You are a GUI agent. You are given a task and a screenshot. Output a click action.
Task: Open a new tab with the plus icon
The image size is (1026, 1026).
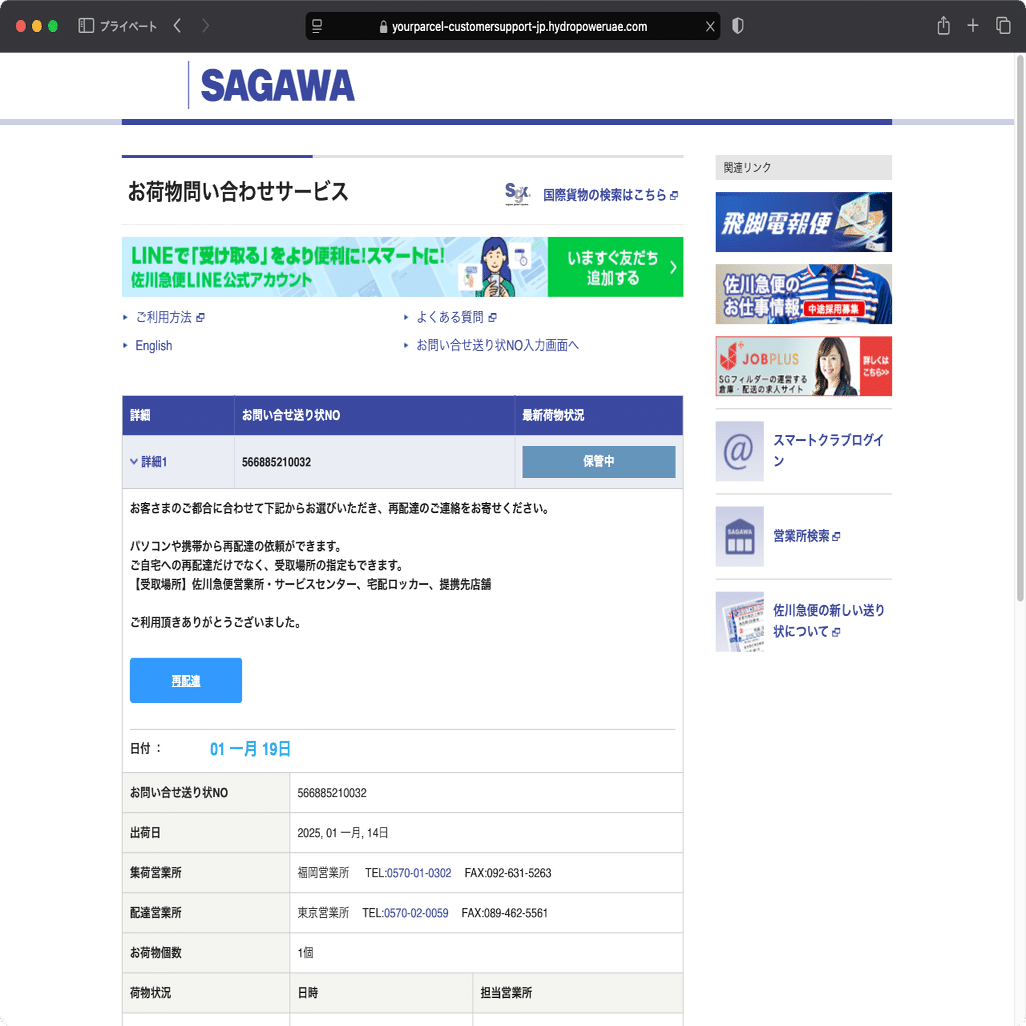click(x=972, y=26)
